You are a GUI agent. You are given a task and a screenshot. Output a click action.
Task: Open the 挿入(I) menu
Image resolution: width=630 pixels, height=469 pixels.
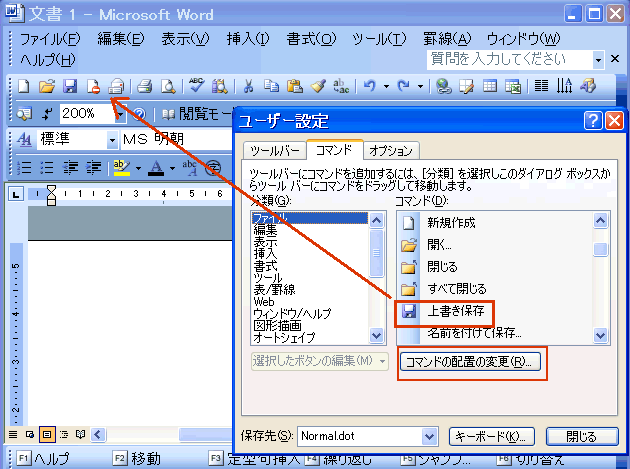click(248, 39)
